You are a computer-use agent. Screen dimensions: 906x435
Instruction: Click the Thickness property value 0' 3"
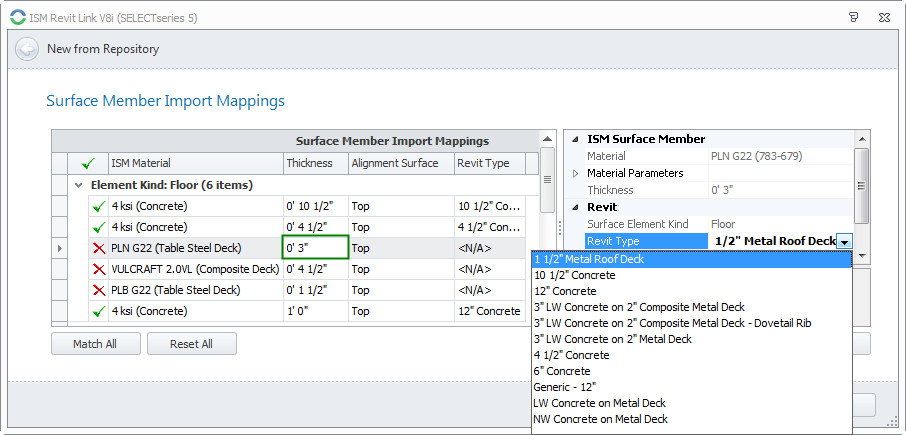[x=722, y=190]
